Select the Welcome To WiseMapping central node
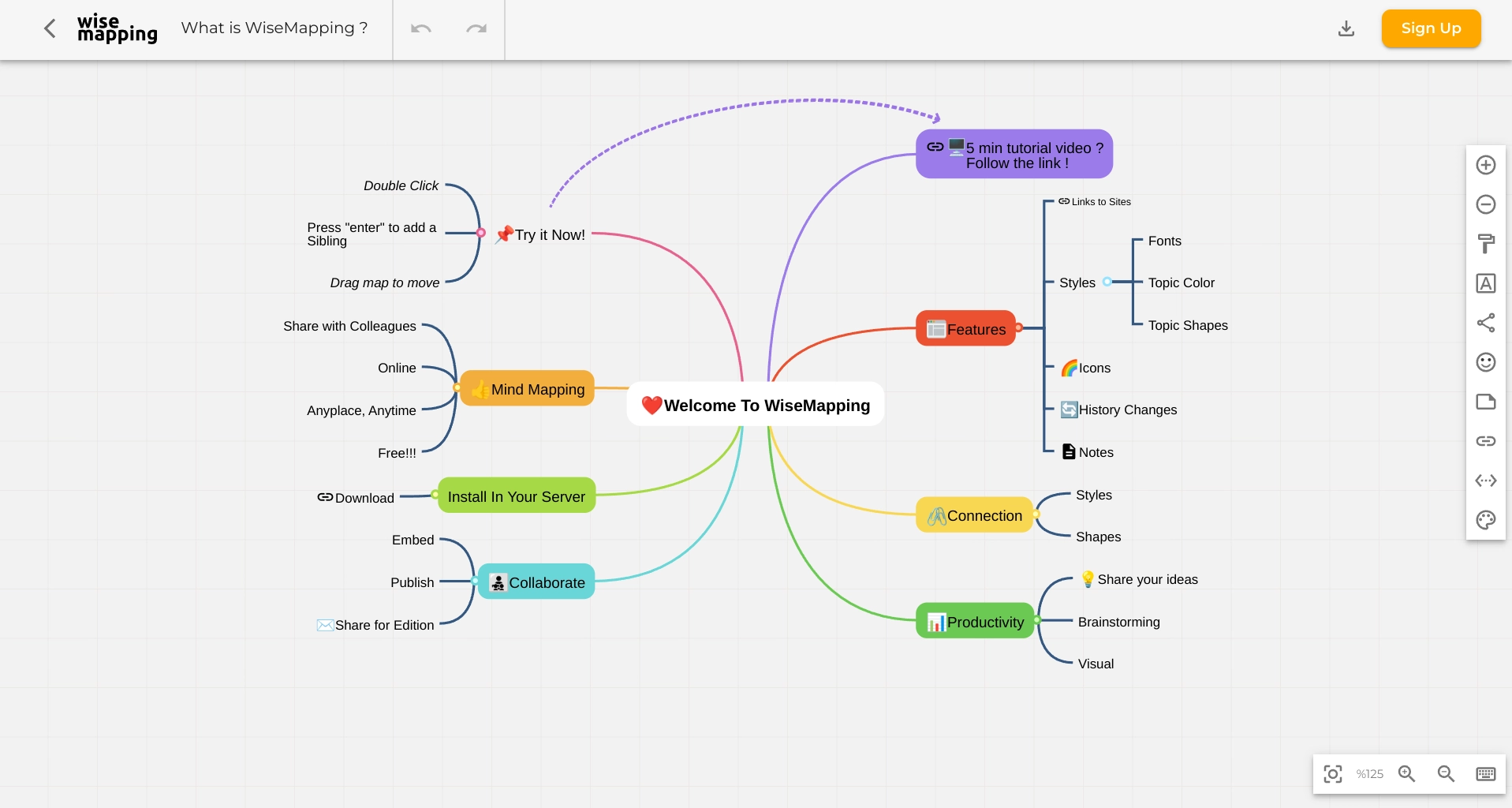Viewport: 1512px width, 808px height. pyautogui.click(x=756, y=405)
